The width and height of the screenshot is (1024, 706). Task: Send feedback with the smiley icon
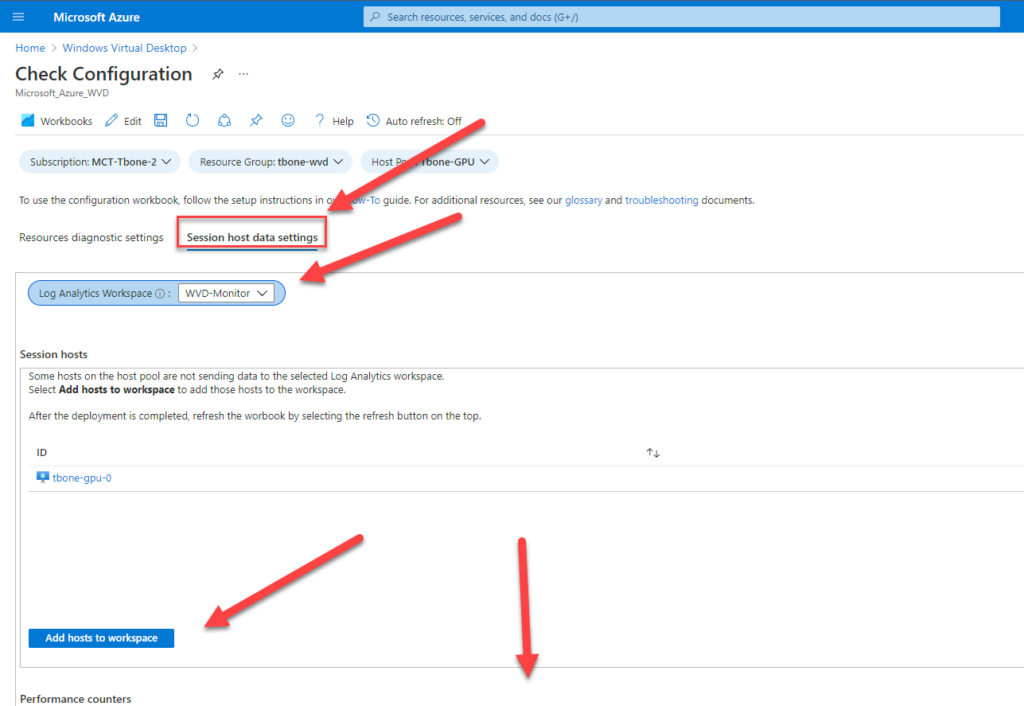click(x=288, y=120)
